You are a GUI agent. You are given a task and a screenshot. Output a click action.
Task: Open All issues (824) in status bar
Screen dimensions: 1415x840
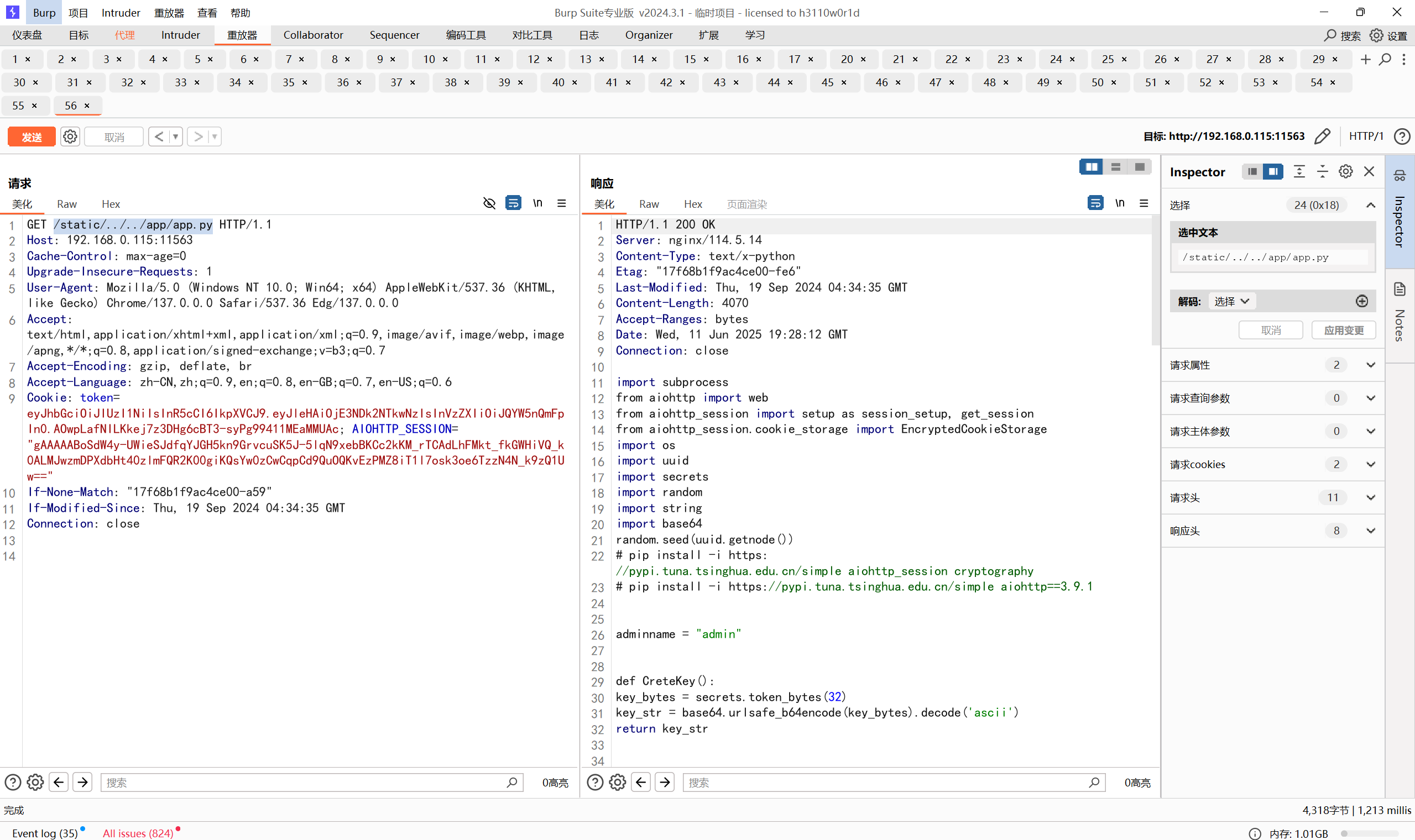[x=138, y=833]
